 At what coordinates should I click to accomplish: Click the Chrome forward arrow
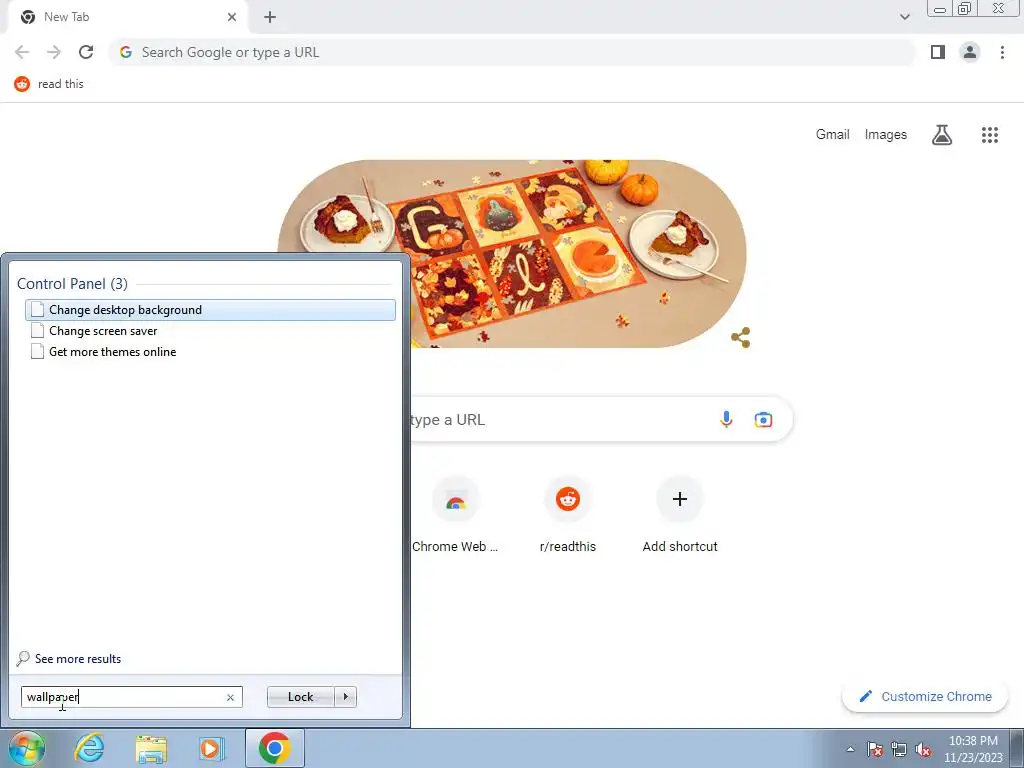click(x=54, y=52)
